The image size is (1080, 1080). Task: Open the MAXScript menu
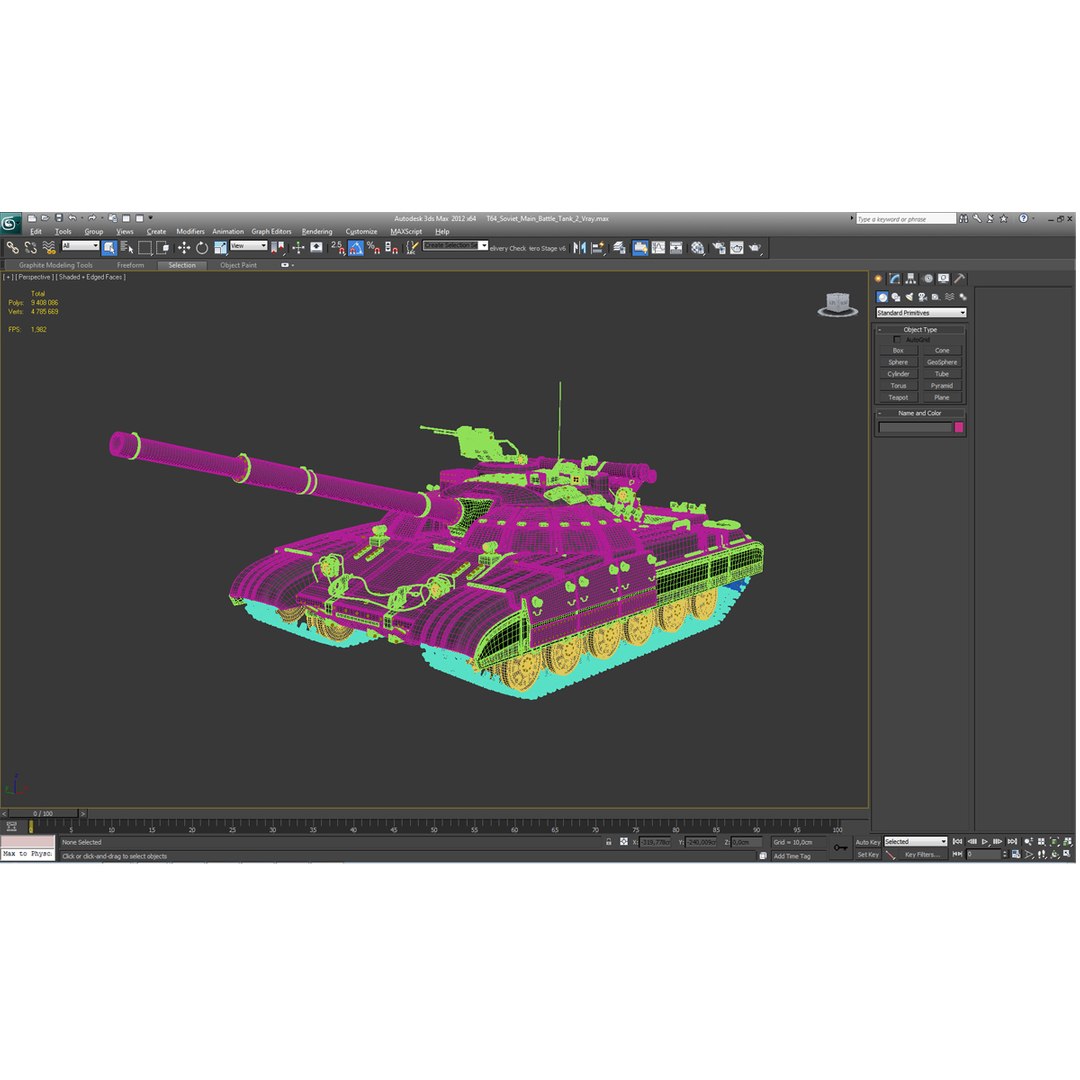pyautogui.click(x=406, y=231)
